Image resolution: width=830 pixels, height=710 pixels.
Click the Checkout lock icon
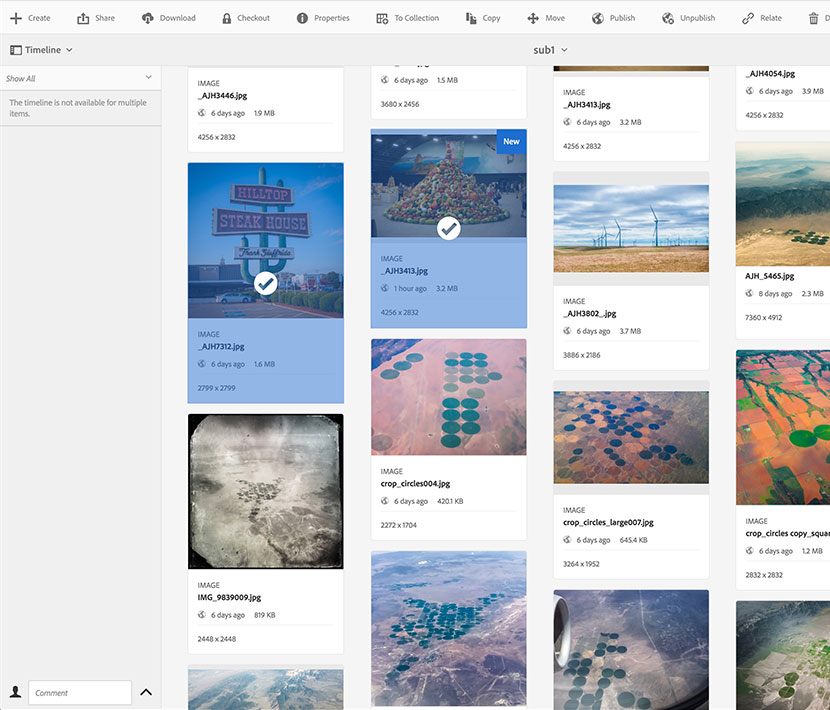[x=227, y=18]
